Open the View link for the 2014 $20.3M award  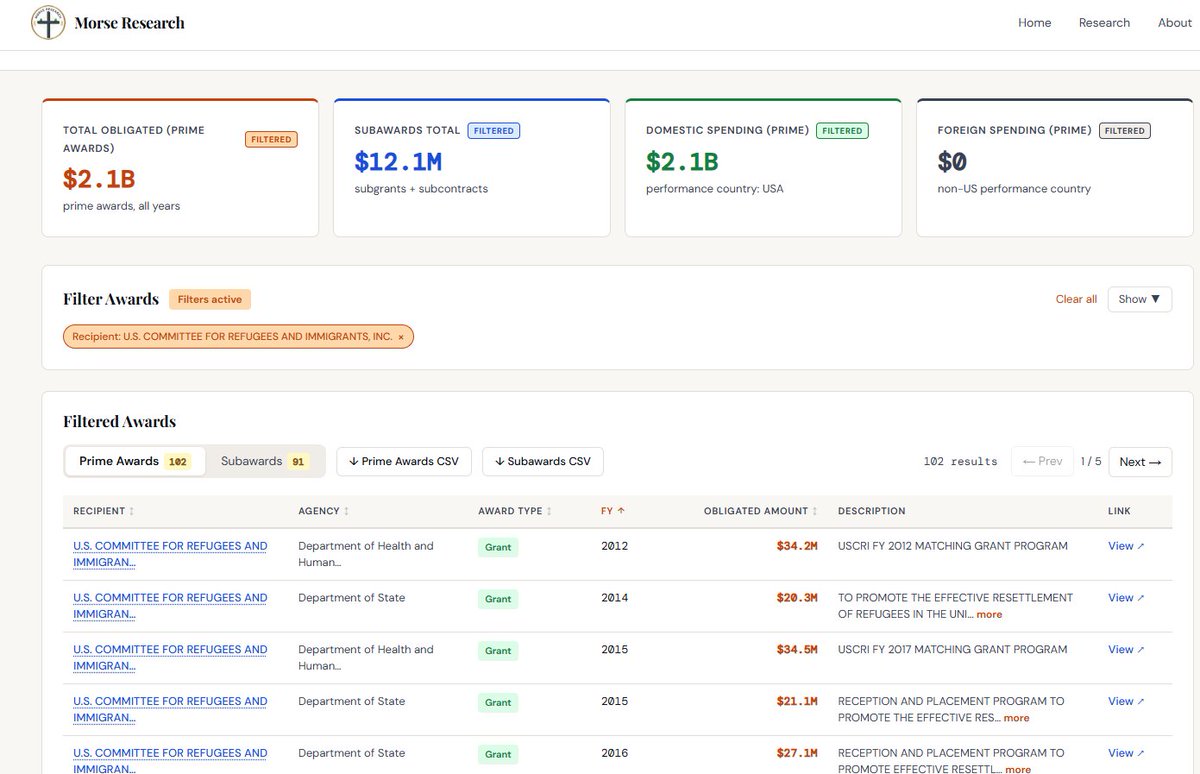point(1126,598)
